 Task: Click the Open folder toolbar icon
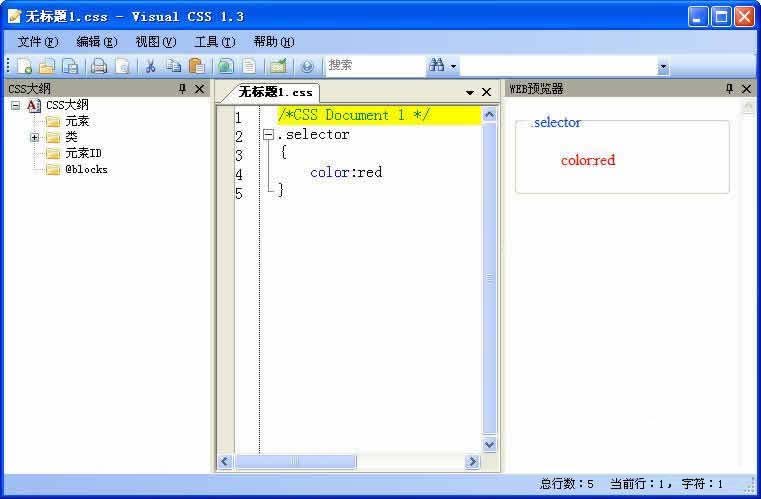coord(47,66)
